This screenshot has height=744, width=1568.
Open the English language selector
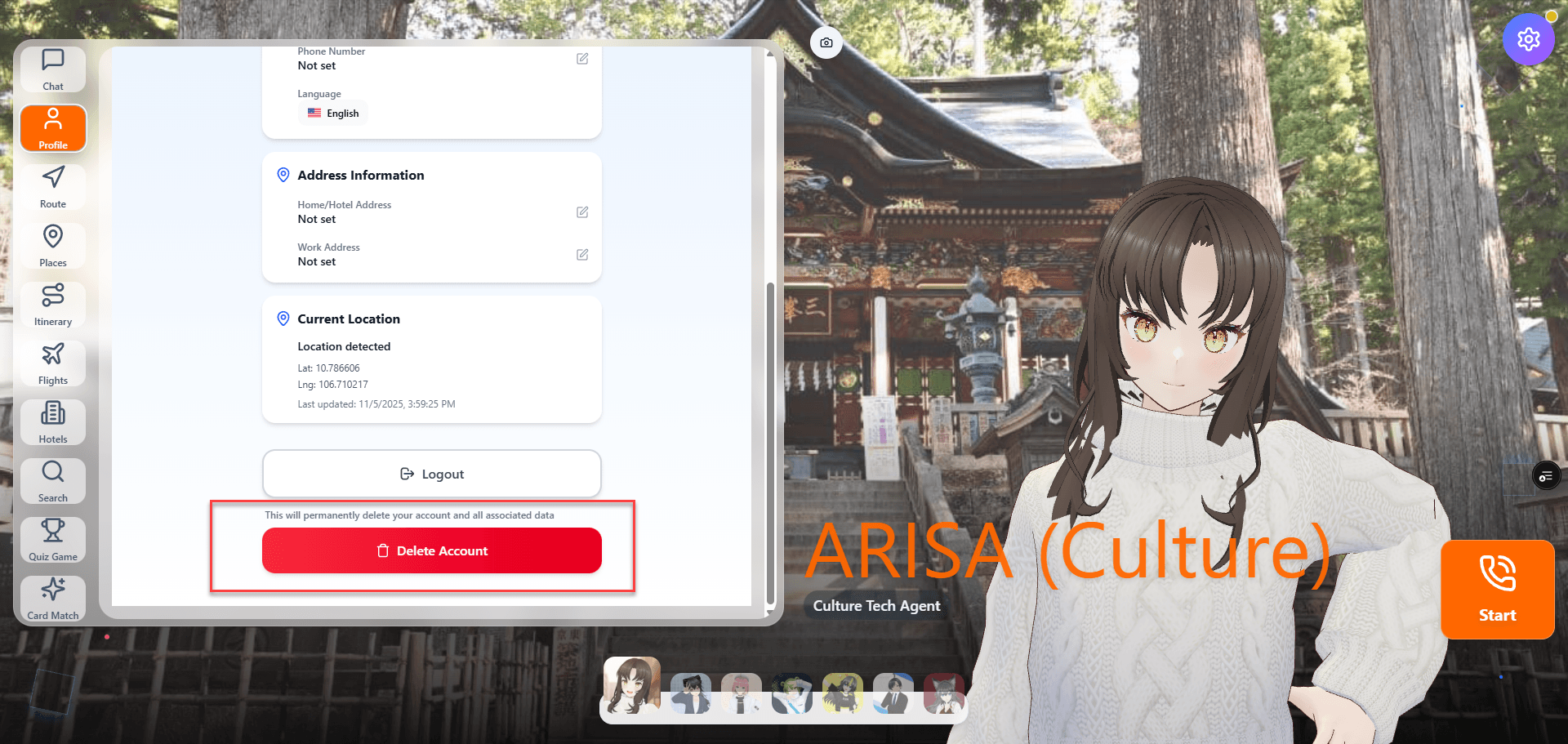[x=333, y=114]
